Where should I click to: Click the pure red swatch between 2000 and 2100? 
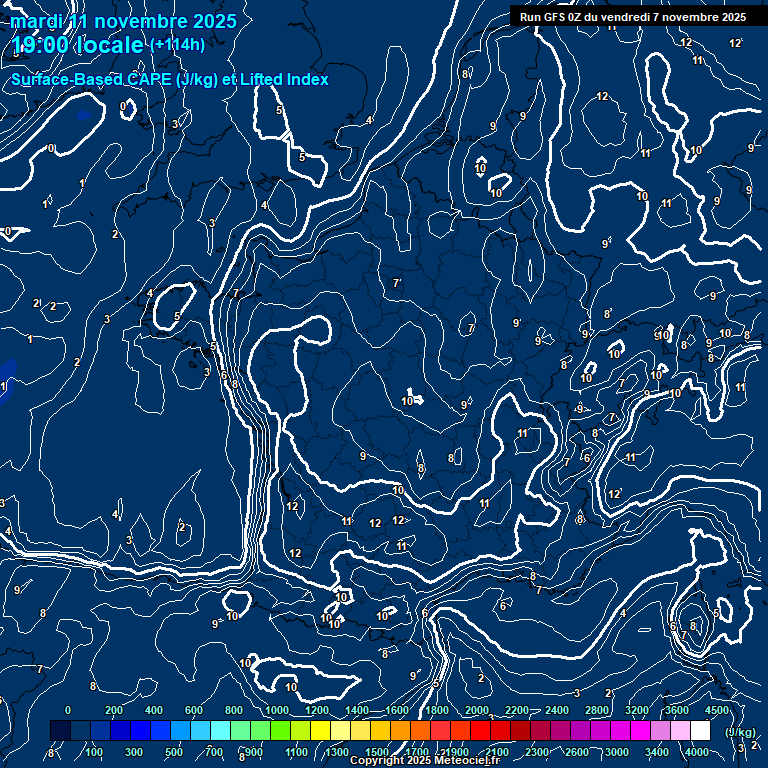(480, 730)
